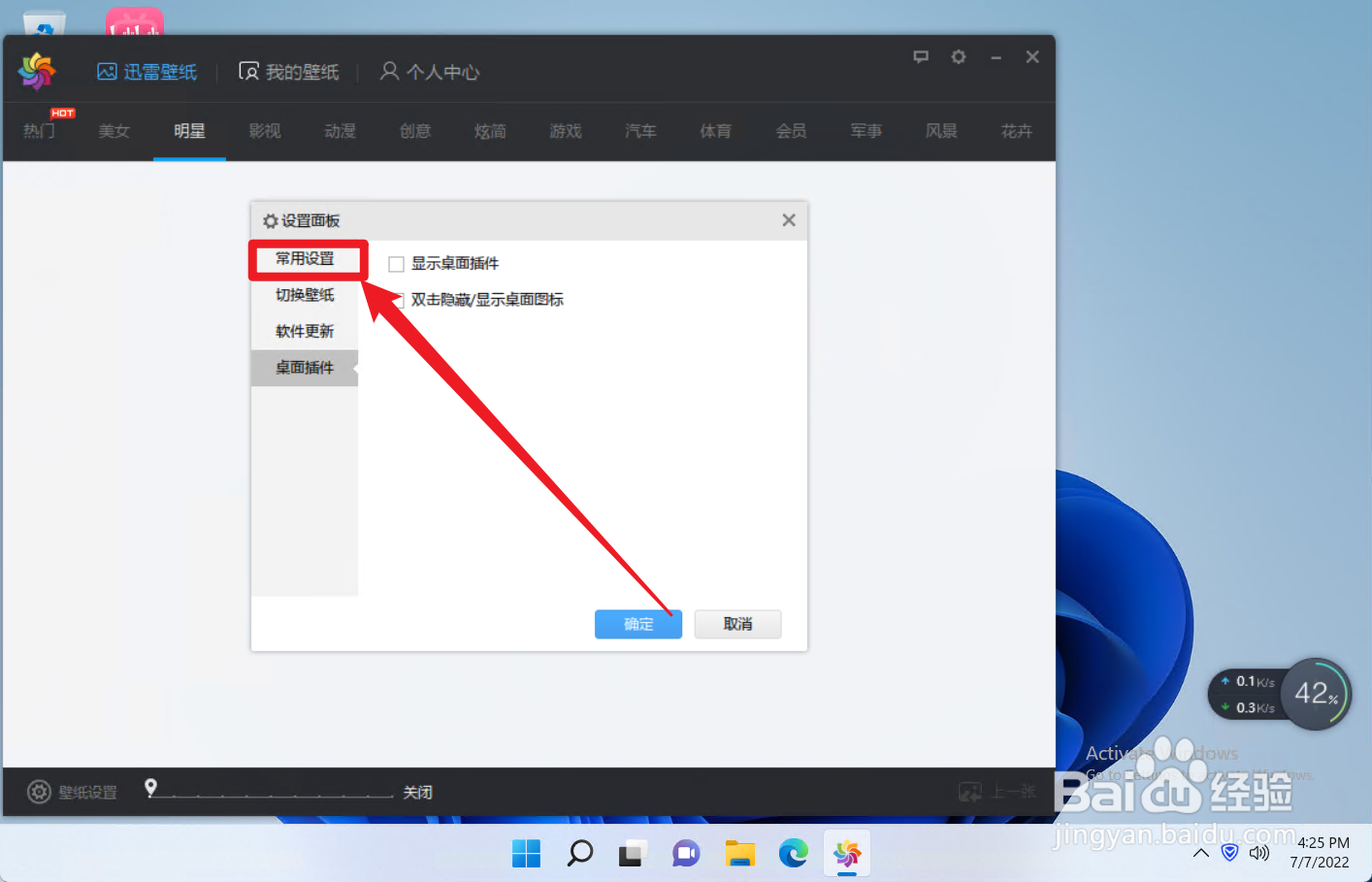Open 切换壁纸 in the settings sidebar
Image resolution: width=1372 pixels, height=882 pixels.
point(305,295)
